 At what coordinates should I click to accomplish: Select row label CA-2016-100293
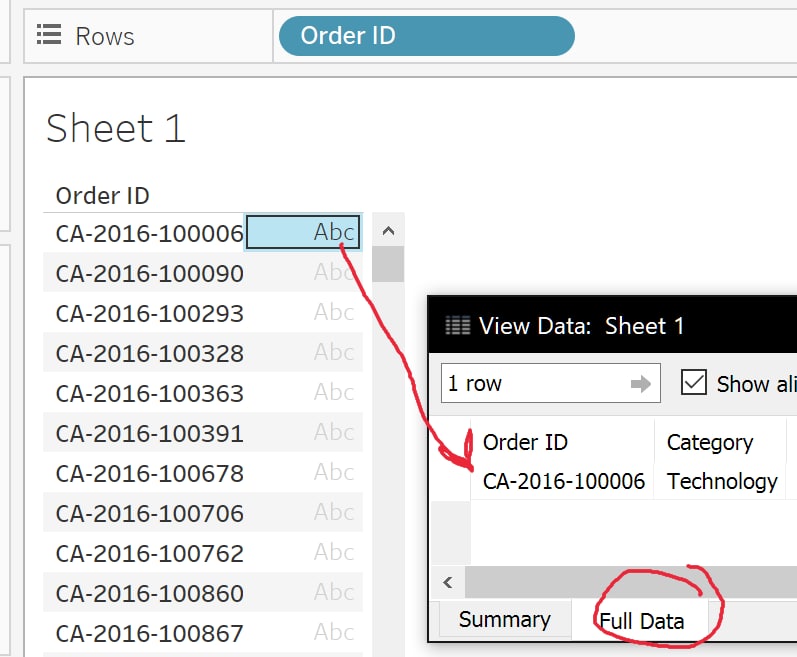[x=149, y=314]
